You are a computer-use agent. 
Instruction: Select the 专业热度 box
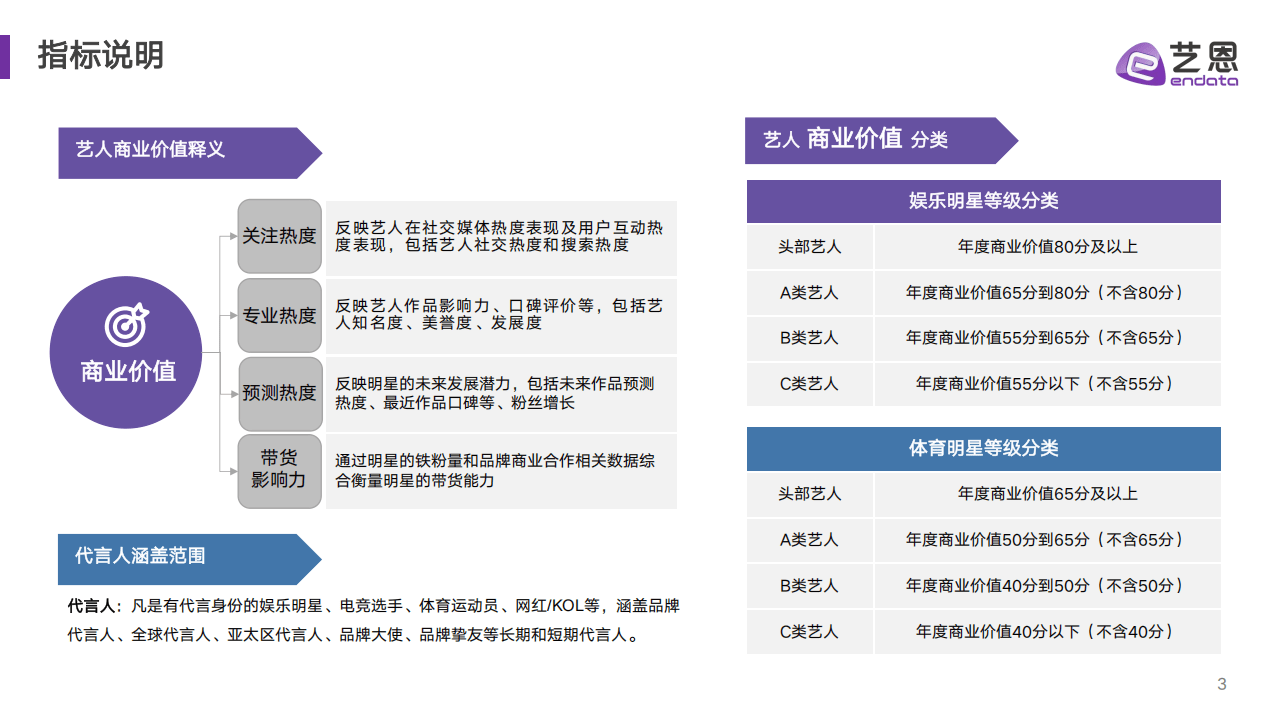tap(279, 316)
